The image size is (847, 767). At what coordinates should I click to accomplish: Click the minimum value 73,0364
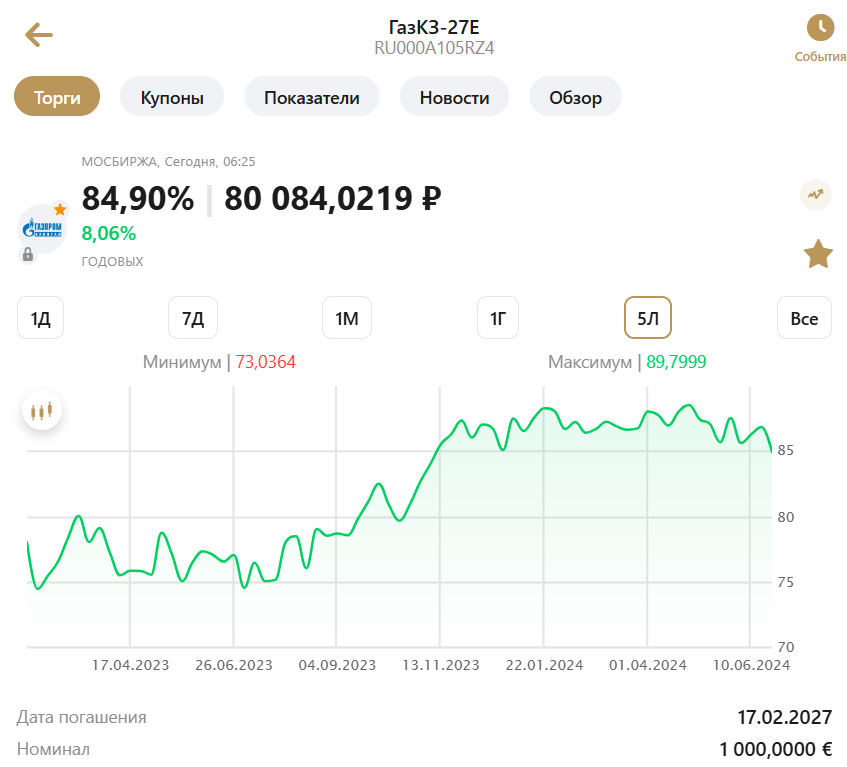(265, 361)
